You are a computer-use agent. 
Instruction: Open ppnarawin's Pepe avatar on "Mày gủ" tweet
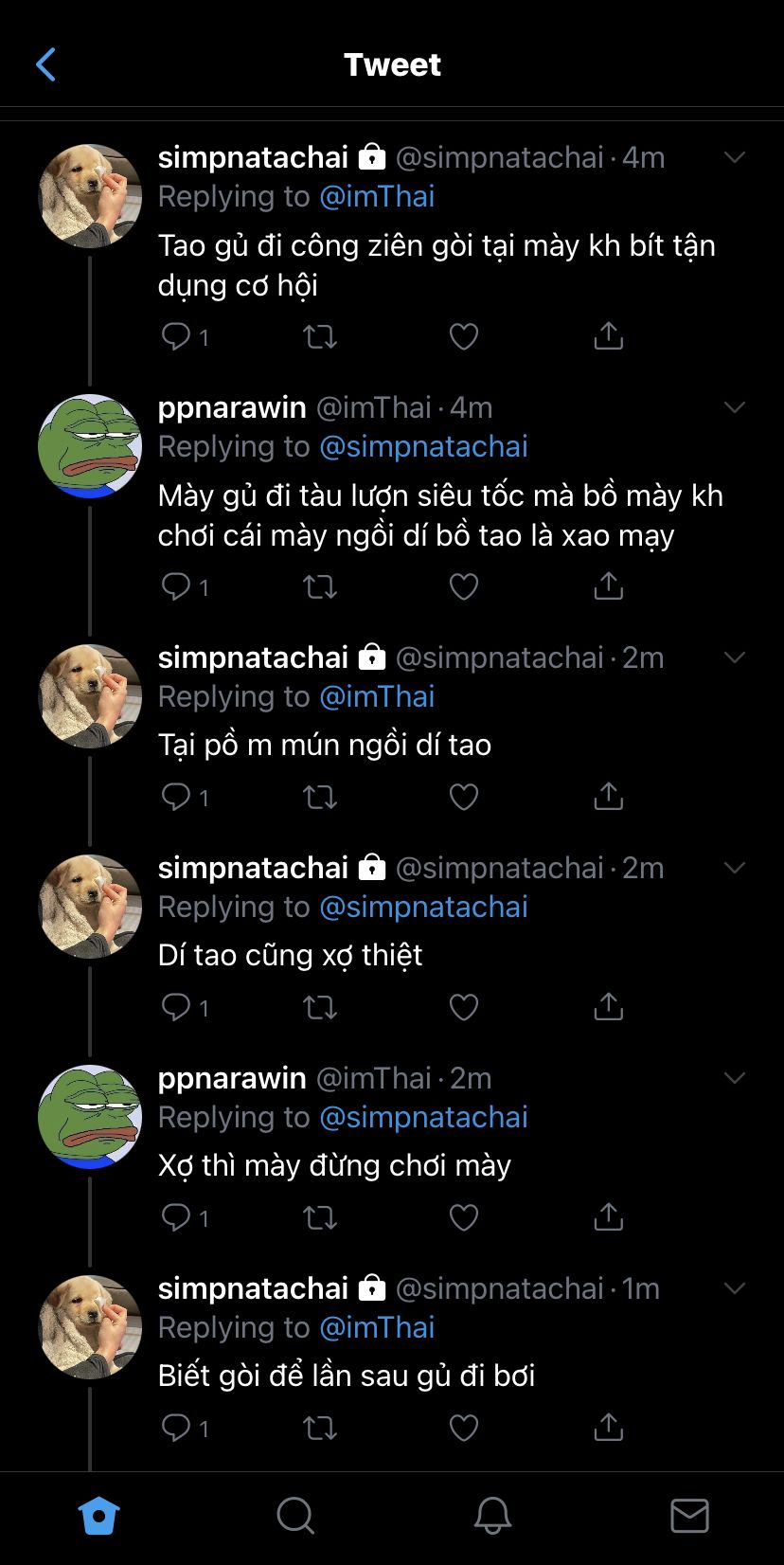pyautogui.click(x=90, y=445)
